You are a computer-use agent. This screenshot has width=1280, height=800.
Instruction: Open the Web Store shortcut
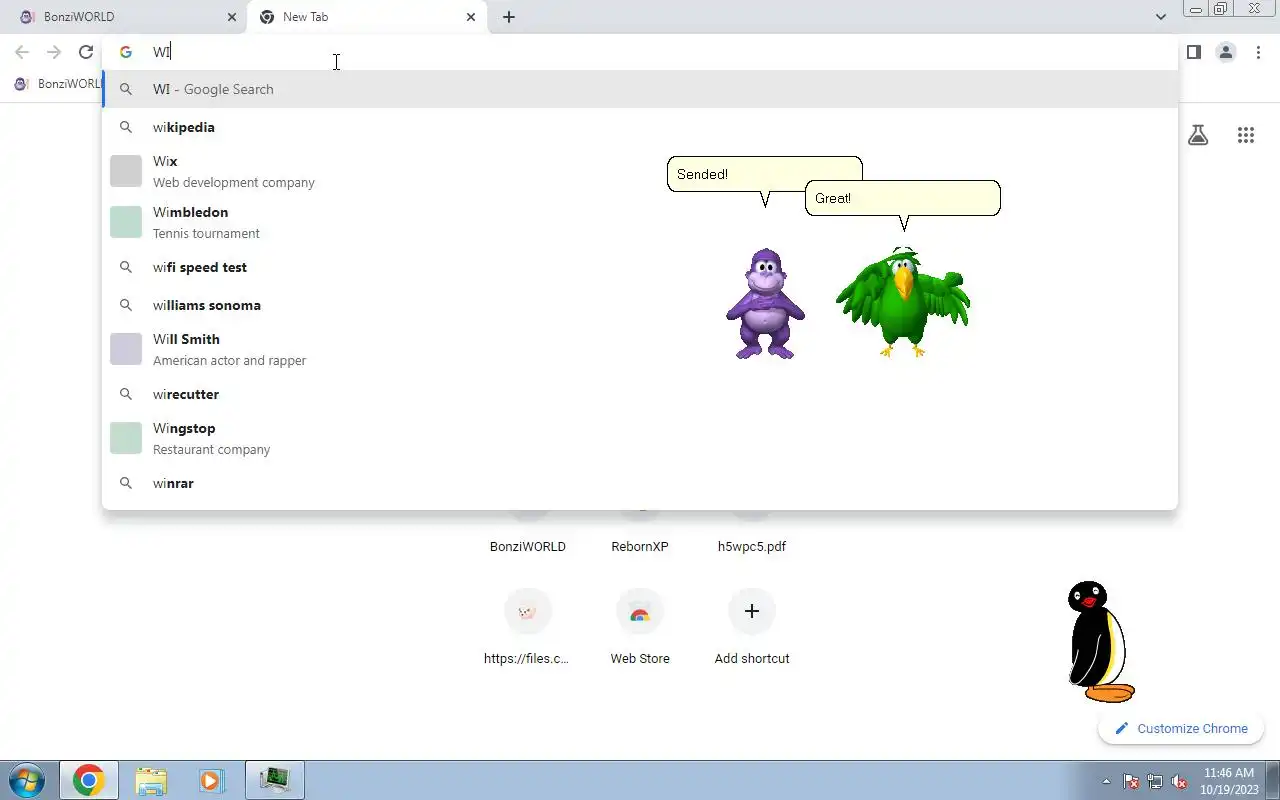[x=640, y=626]
